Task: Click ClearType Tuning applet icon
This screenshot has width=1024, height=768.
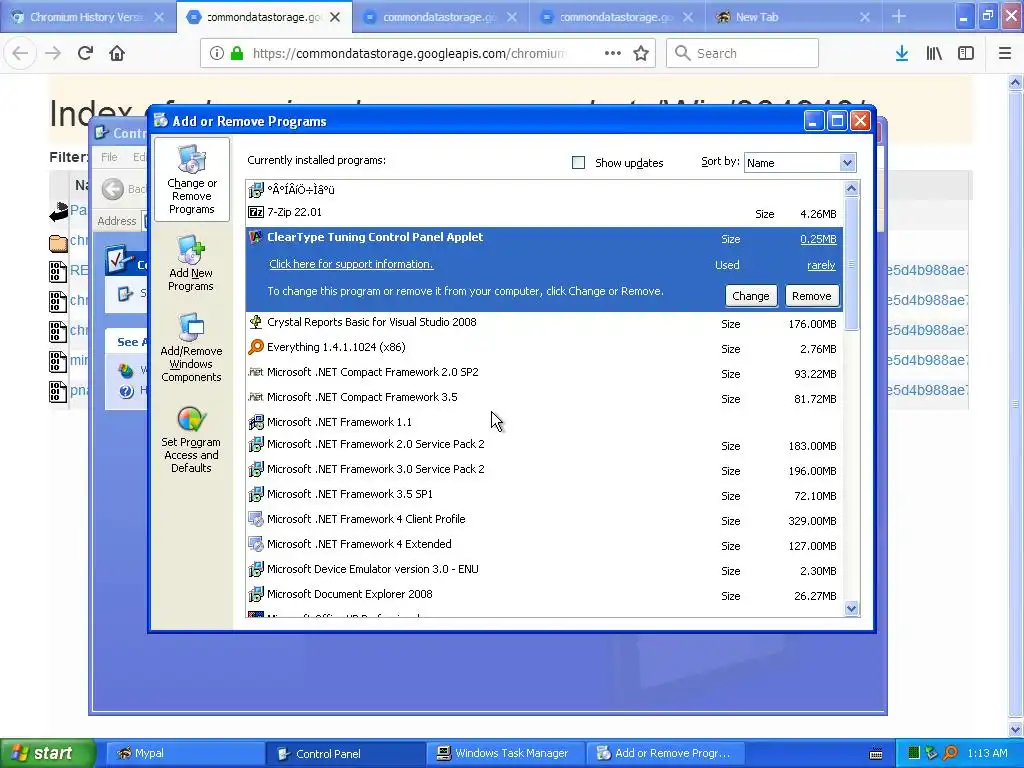Action: click(x=256, y=237)
